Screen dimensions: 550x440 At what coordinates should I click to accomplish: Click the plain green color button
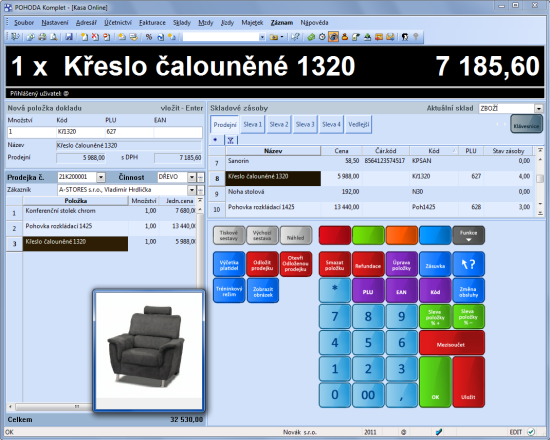click(x=368, y=235)
